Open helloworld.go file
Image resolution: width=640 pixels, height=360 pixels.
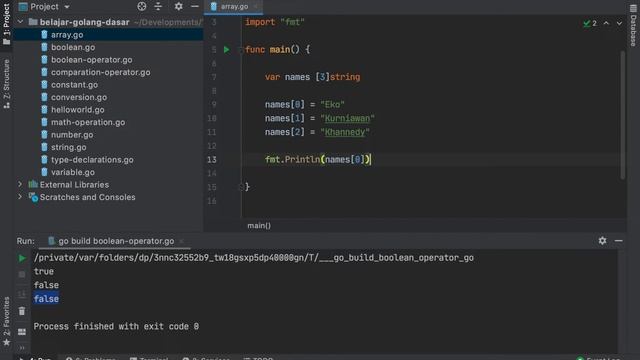tap(78, 110)
